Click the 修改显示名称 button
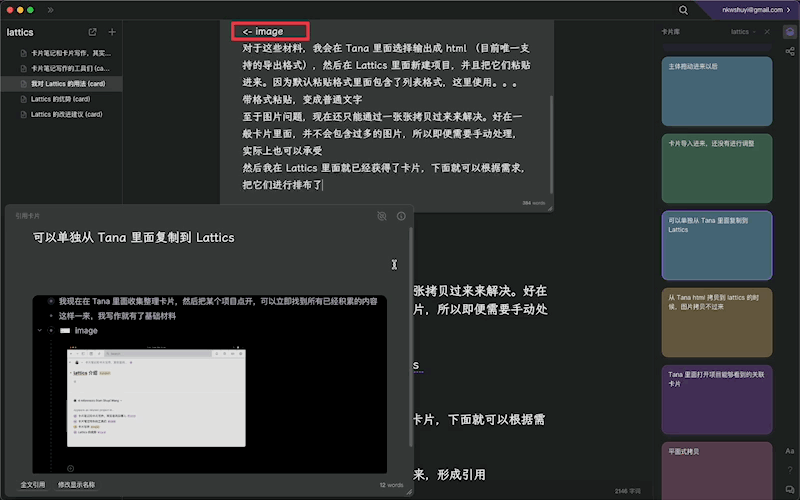 point(76,485)
